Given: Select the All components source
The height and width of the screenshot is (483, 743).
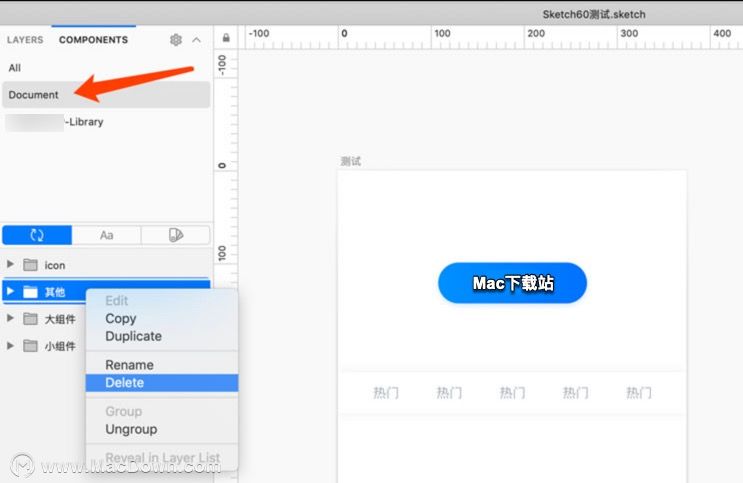Looking at the screenshot, I should pos(15,67).
